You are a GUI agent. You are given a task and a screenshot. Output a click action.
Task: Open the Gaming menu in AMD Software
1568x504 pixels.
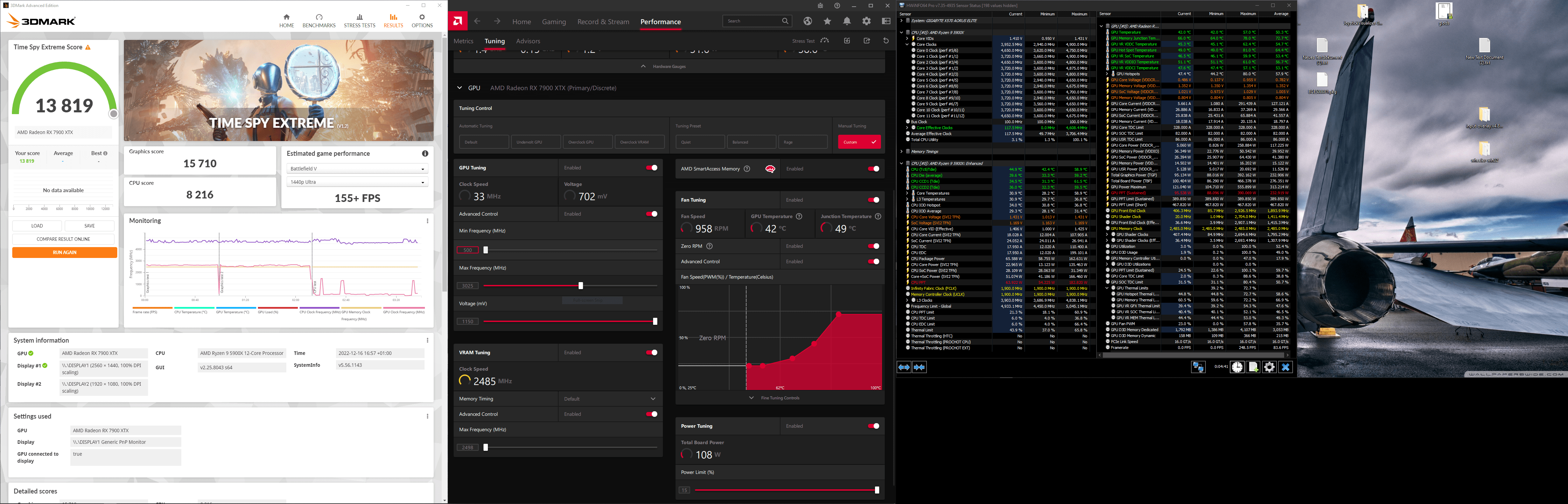point(553,22)
